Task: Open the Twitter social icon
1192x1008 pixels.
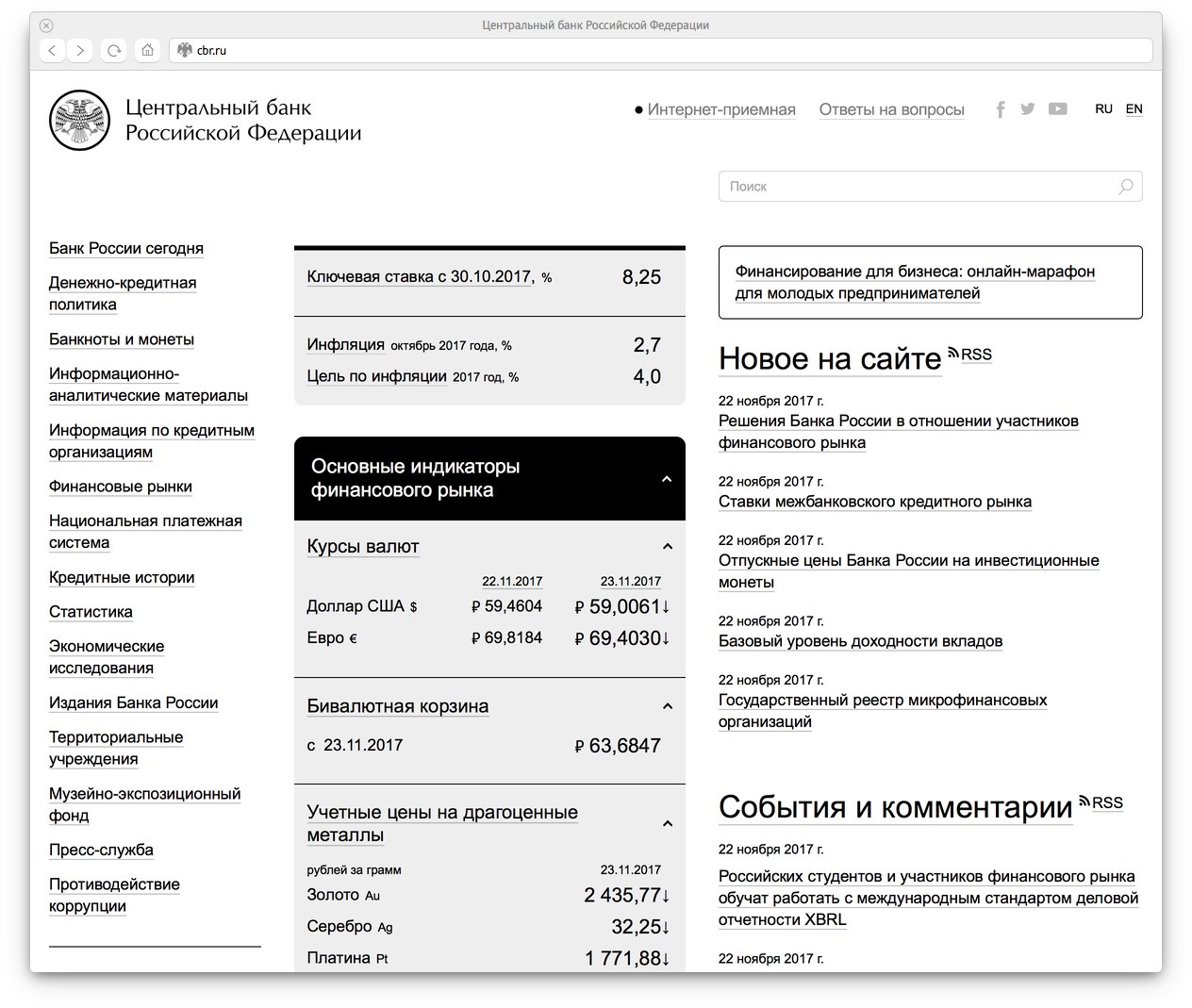Action: click(1028, 109)
